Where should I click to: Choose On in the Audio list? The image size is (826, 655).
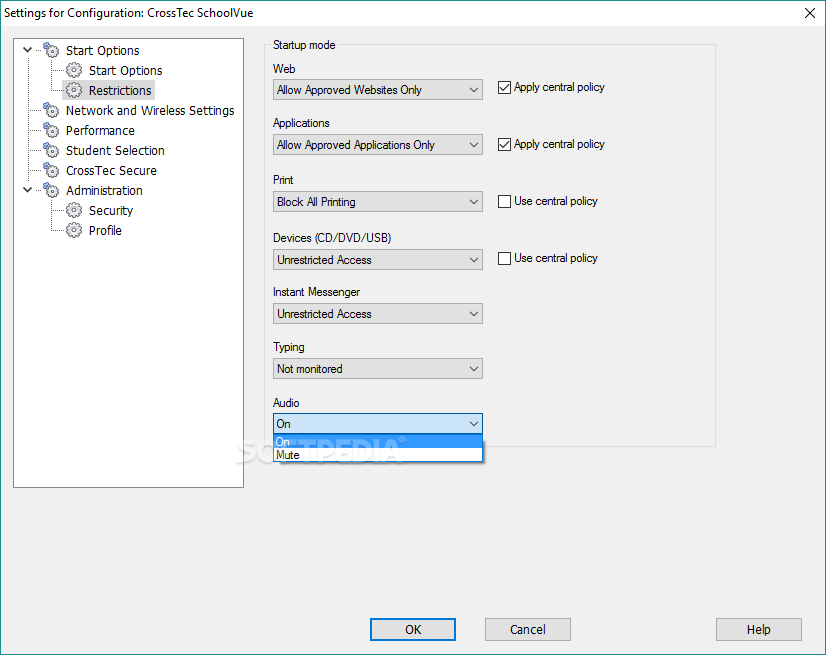point(378,442)
